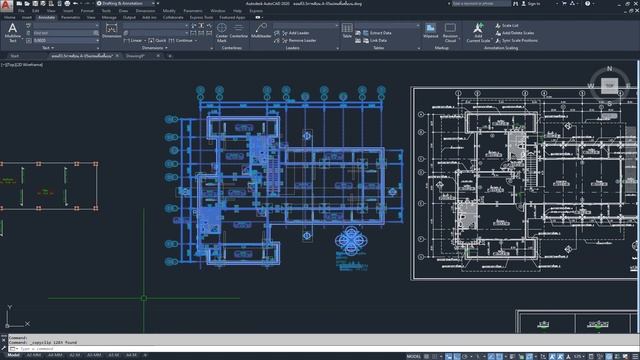Toggle grid display in status bar
Viewport: 640px width, 360px height.
pos(427,356)
